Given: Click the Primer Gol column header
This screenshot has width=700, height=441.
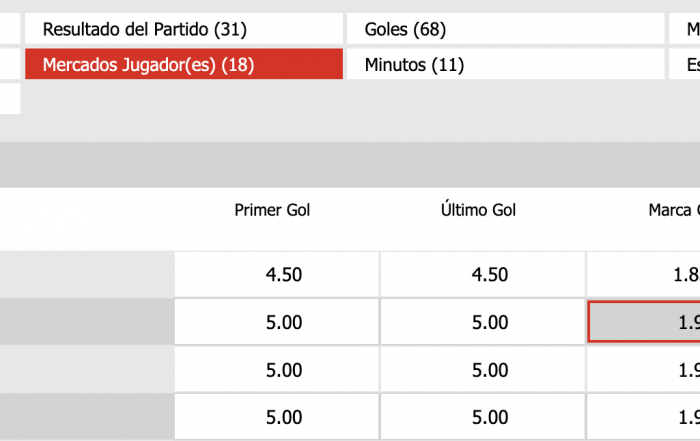Looking at the screenshot, I should 273,210.
